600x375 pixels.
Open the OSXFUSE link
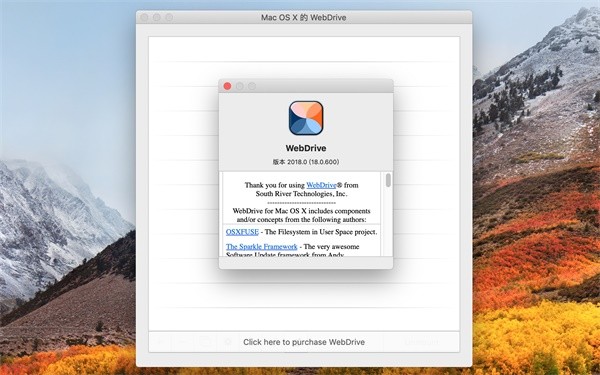coord(242,232)
